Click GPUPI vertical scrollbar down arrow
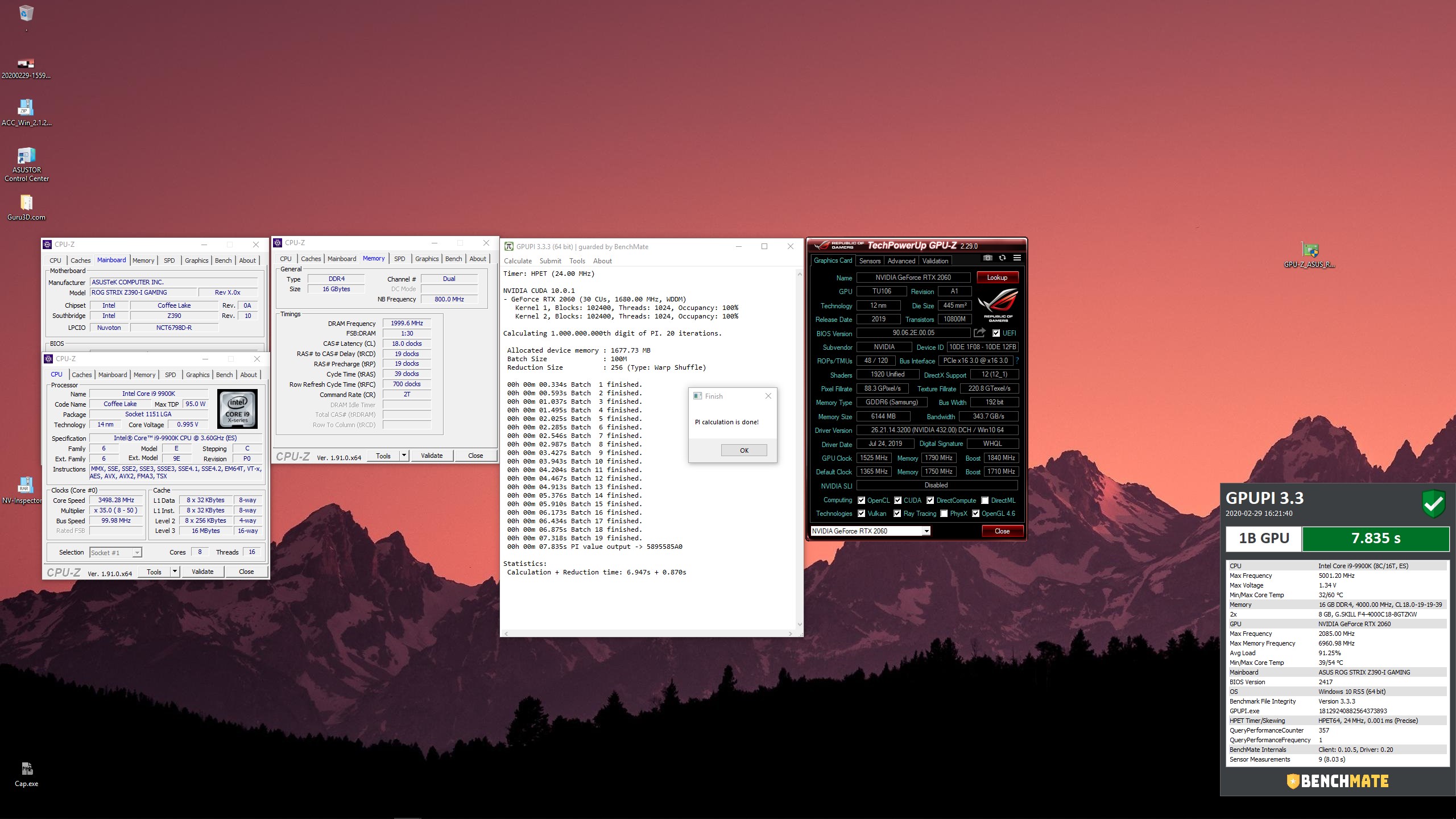The height and width of the screenshot is (819, 1456). click(x=799, y=624)
